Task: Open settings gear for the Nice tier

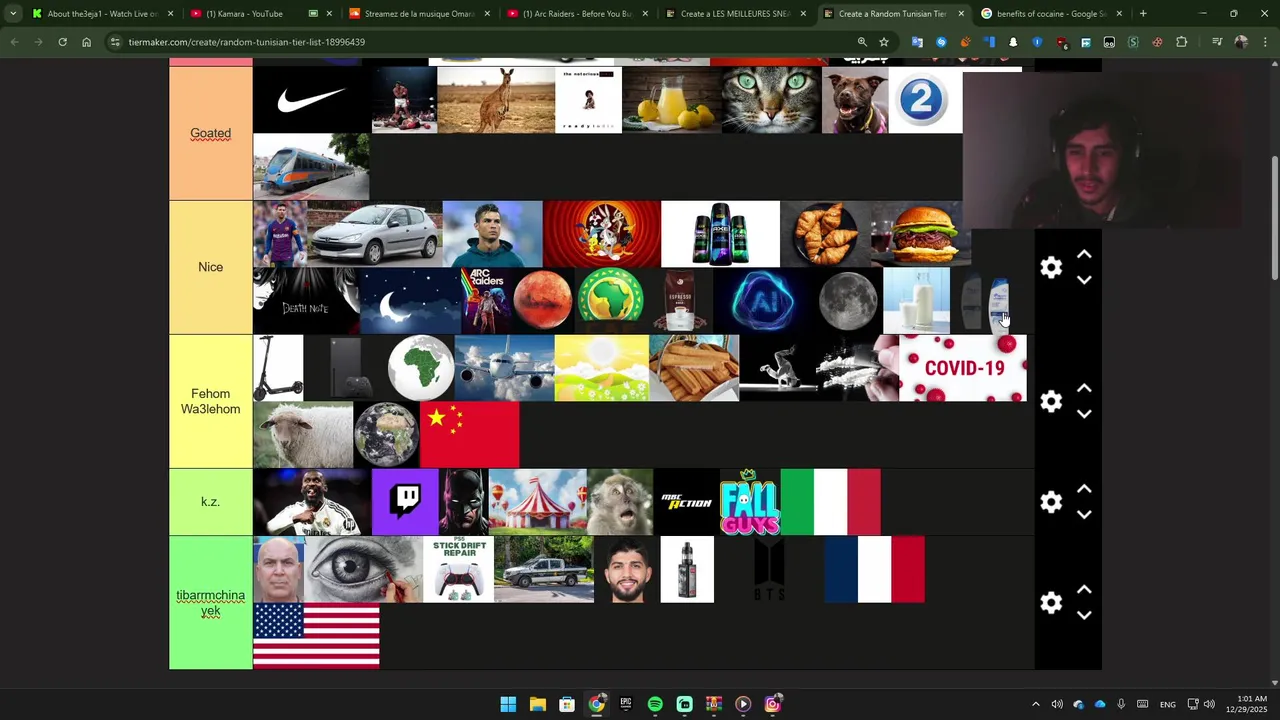Action: 1051,267
